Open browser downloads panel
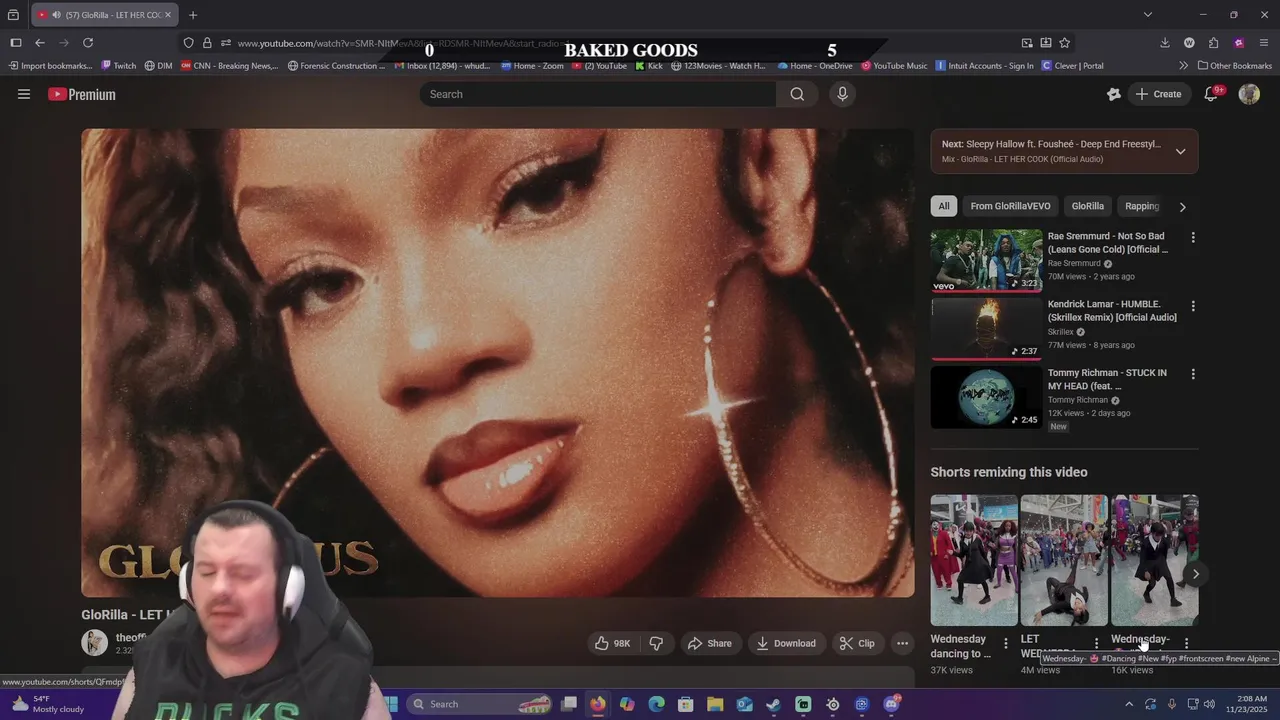Viewport: 1280px width, 720px height. (x=1165, y=43)
